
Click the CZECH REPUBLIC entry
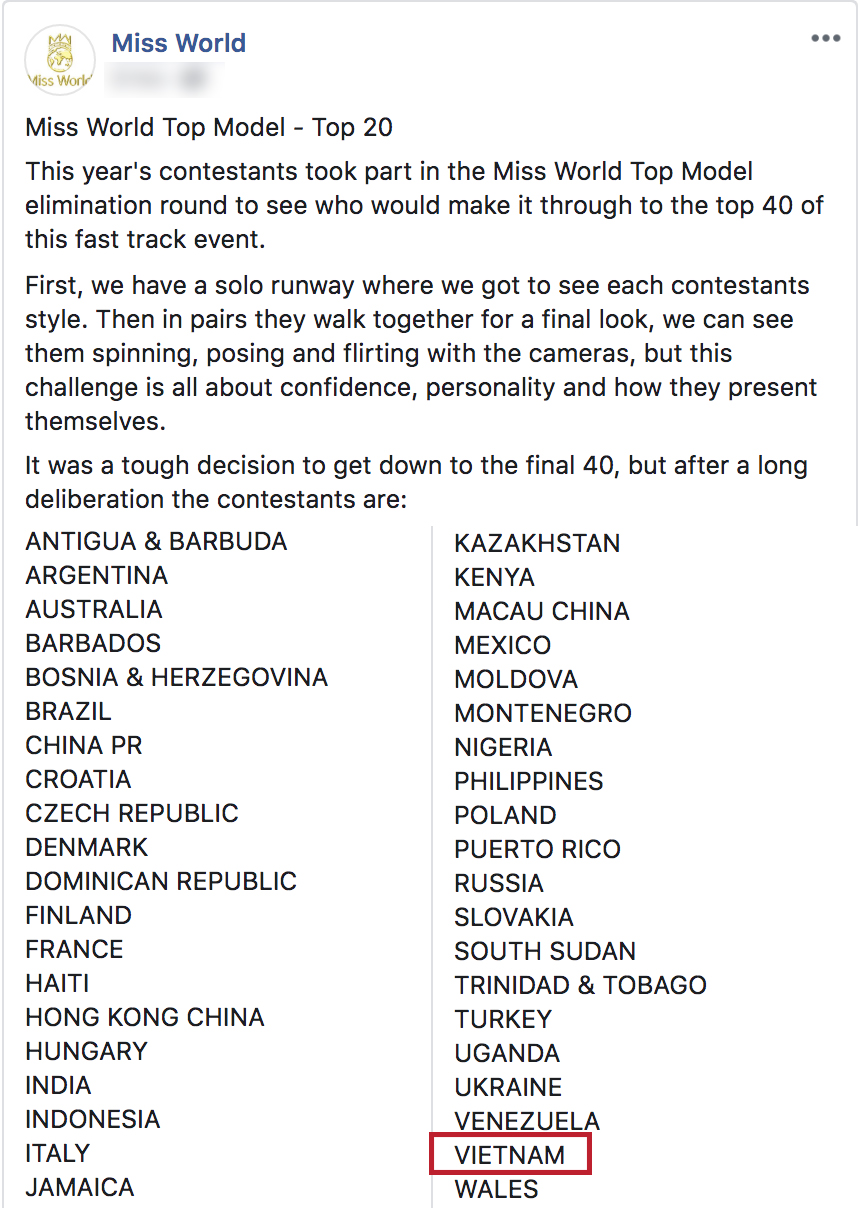click(x=132, y=814)
